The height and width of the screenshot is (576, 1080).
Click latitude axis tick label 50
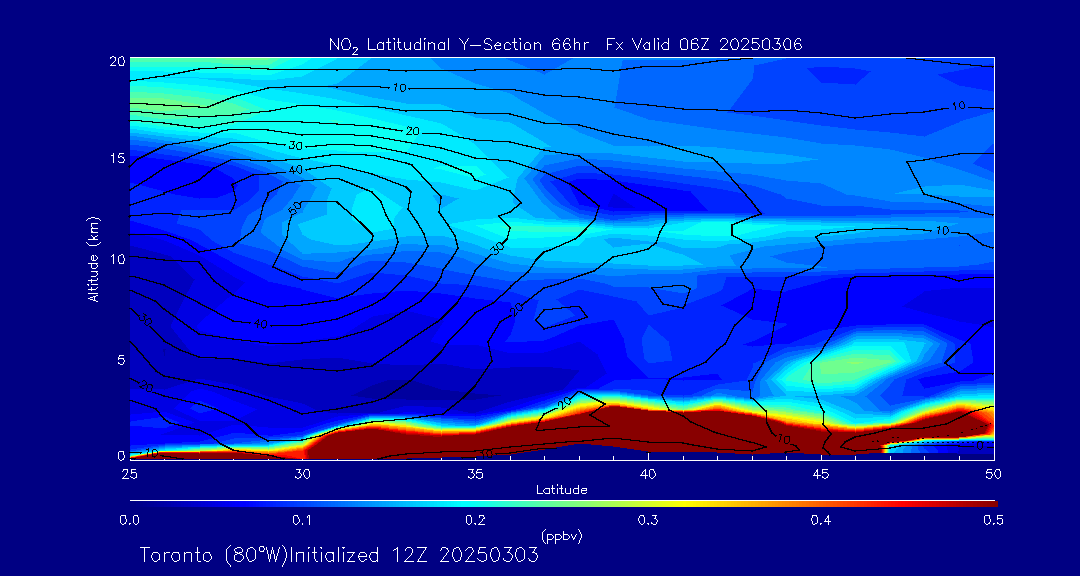click(x=994, y=474)
